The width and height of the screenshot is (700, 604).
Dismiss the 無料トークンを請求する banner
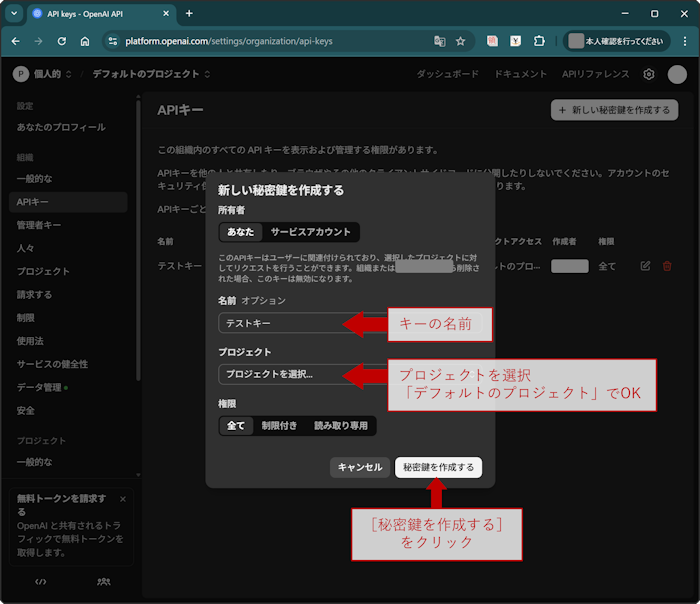click(x=123, y=498)
